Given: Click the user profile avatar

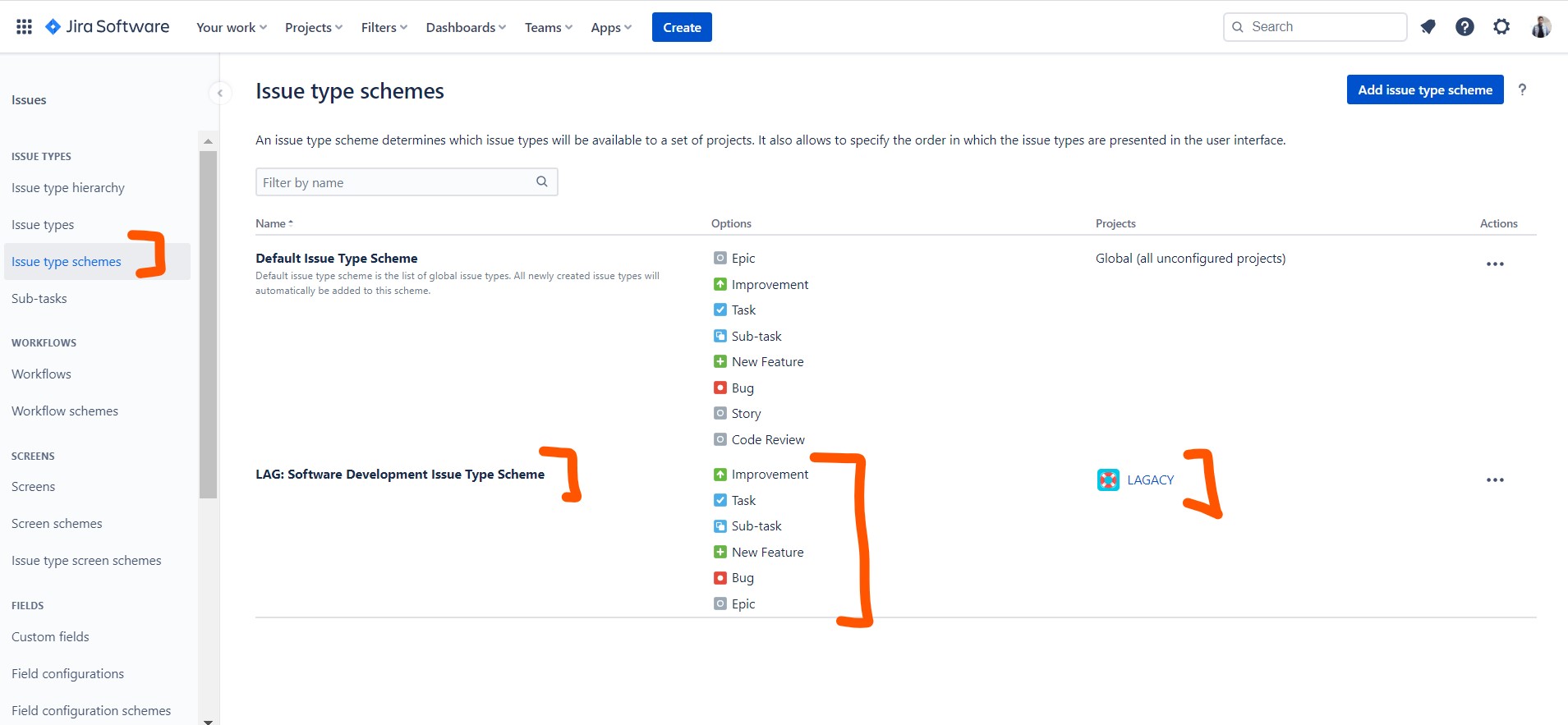Looking at the screenshot, I should tap(1541, 27).
